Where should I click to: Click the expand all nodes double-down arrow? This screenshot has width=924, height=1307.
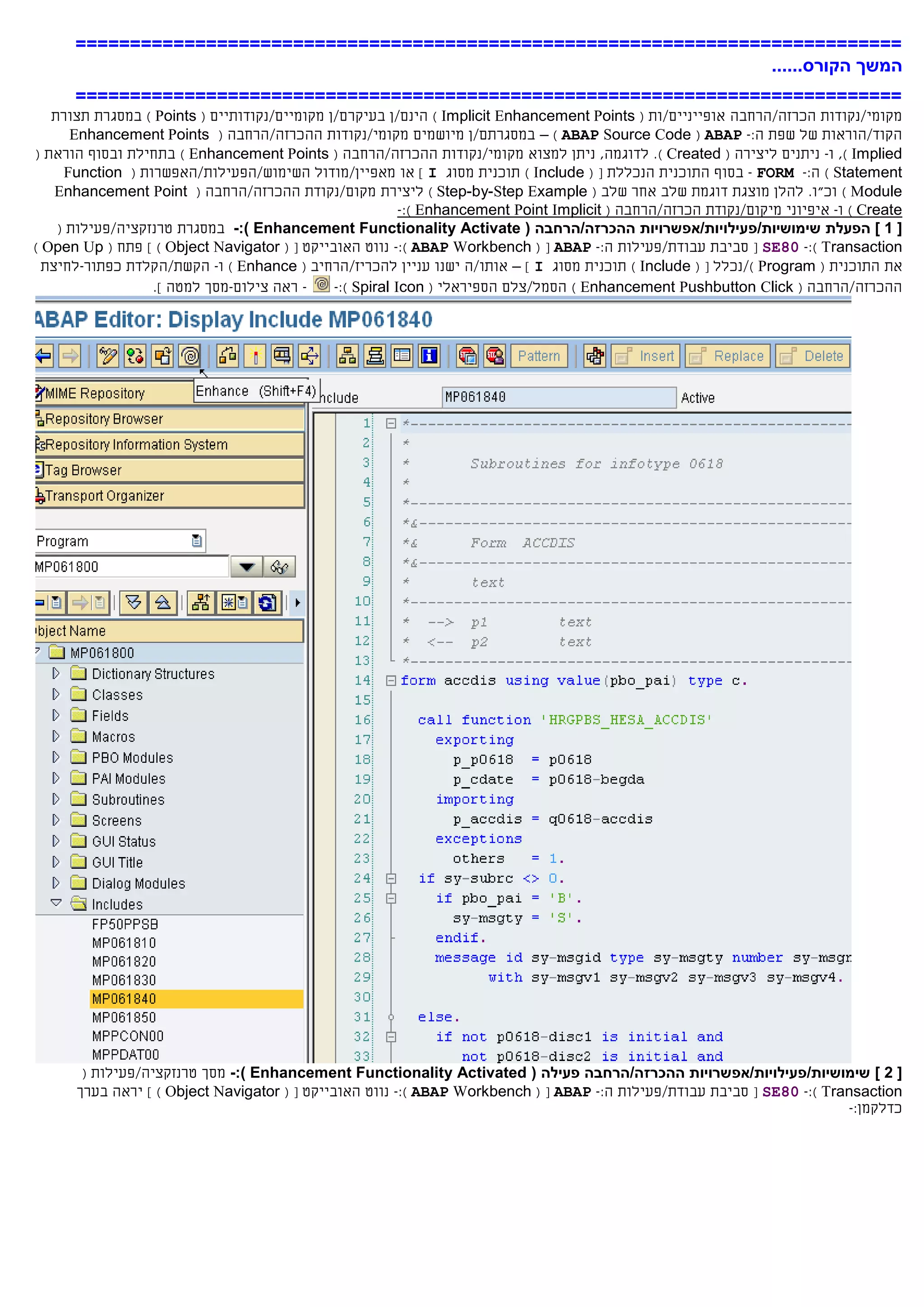[134, 603]
